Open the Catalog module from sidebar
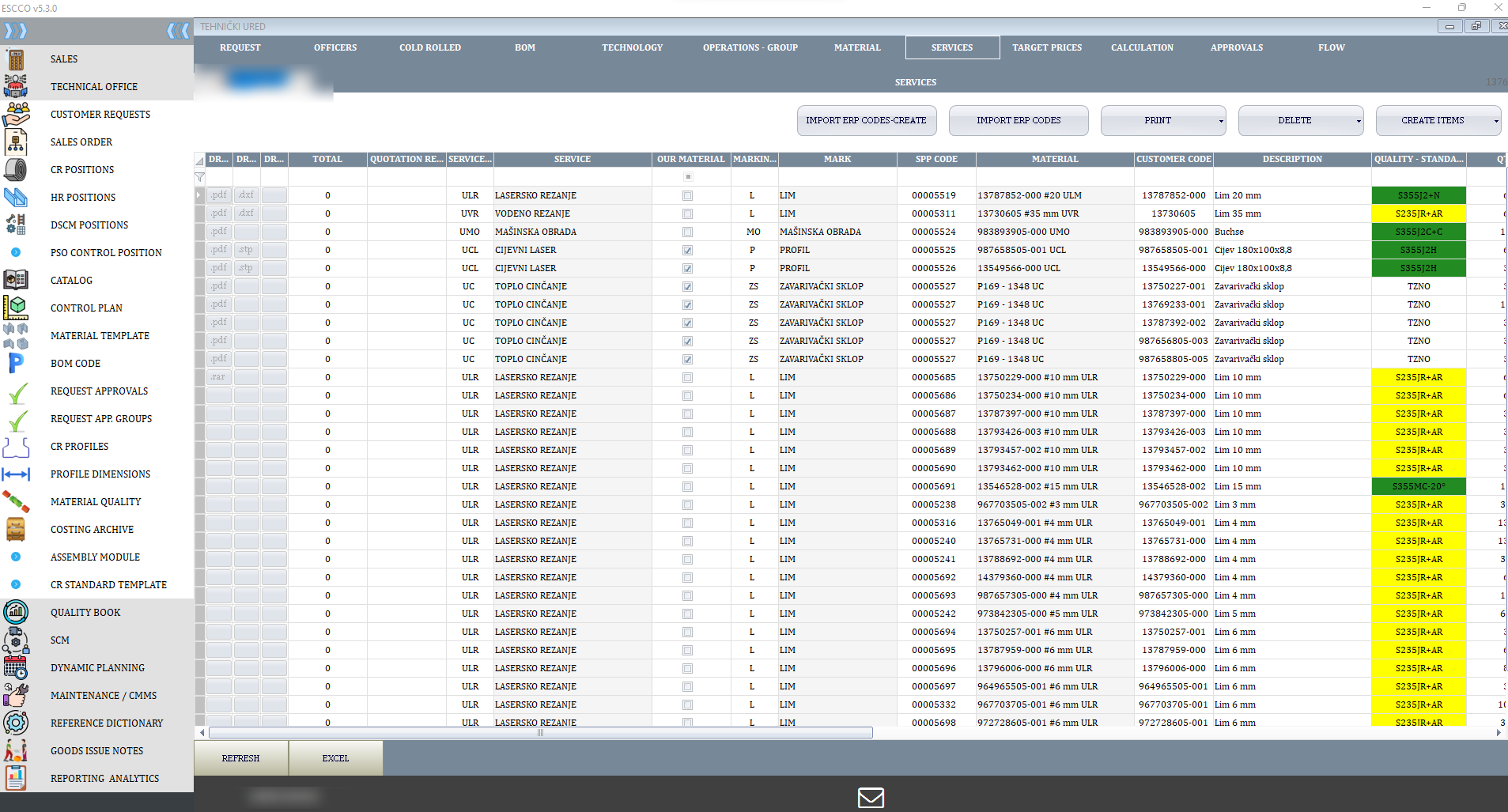 (16, 280)
